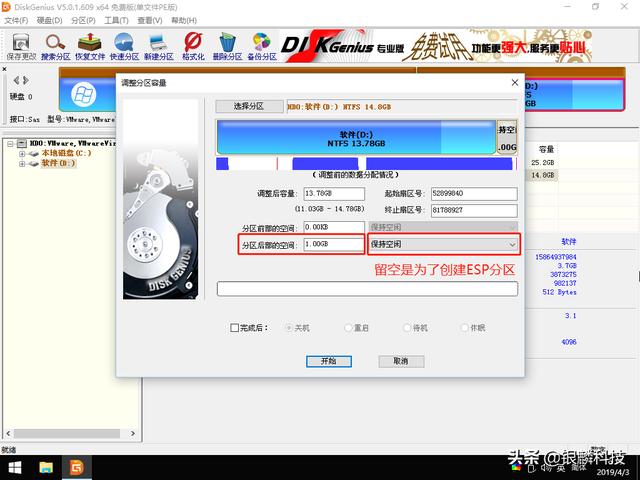
Task: Select 软件 (D:) in the disk tree
Action: [58, 163]
